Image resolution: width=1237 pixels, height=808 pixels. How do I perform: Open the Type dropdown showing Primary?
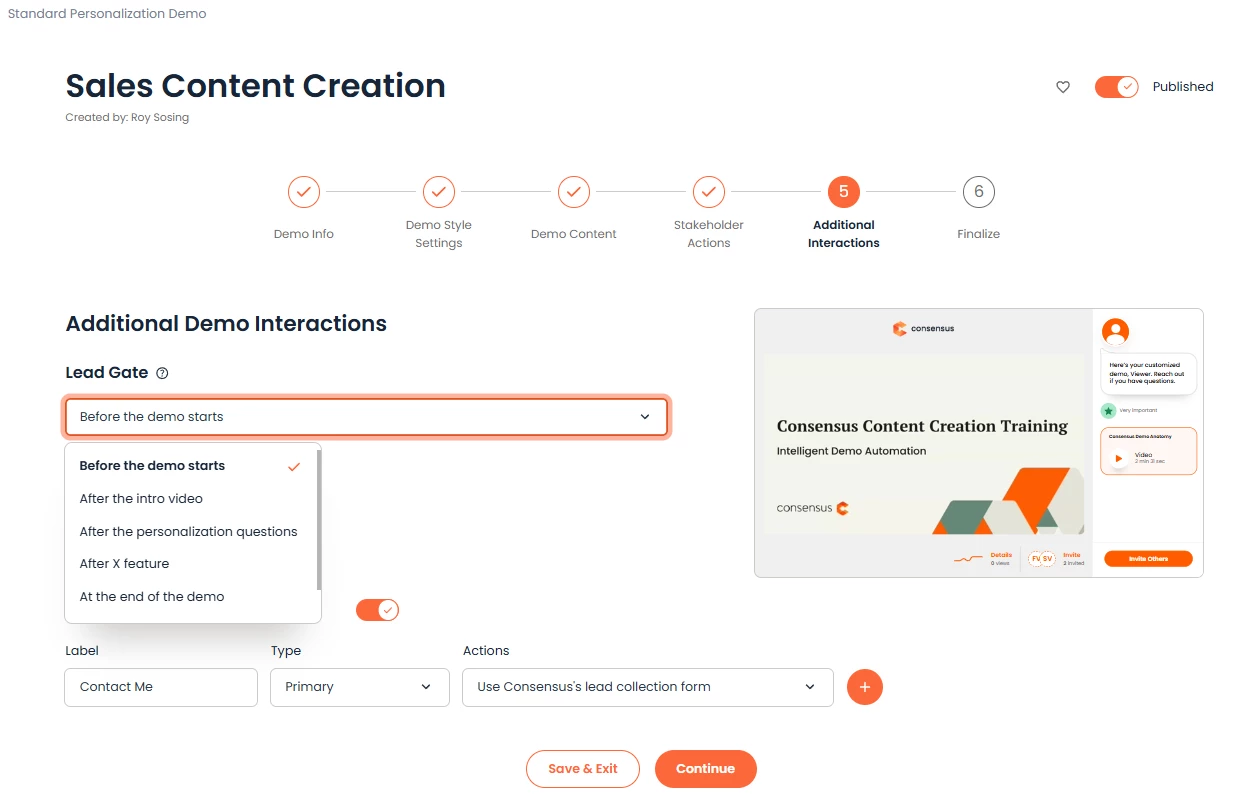pyautogui.click(x=359, y=687)
